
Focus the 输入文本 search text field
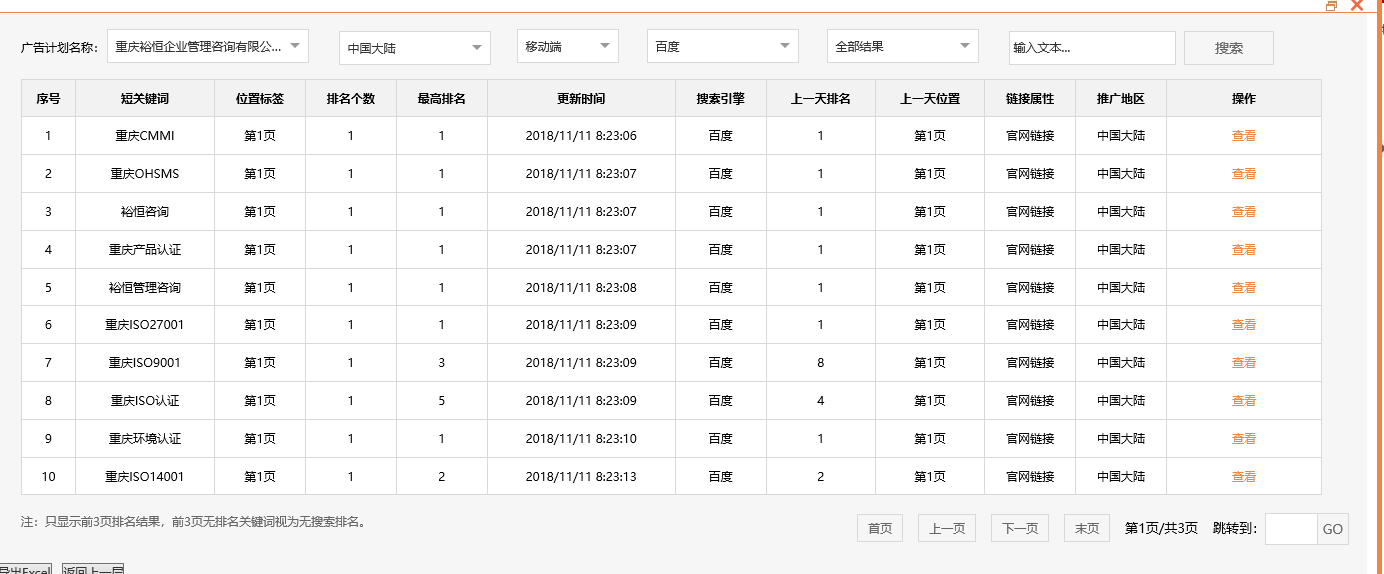pos(1092,48)
